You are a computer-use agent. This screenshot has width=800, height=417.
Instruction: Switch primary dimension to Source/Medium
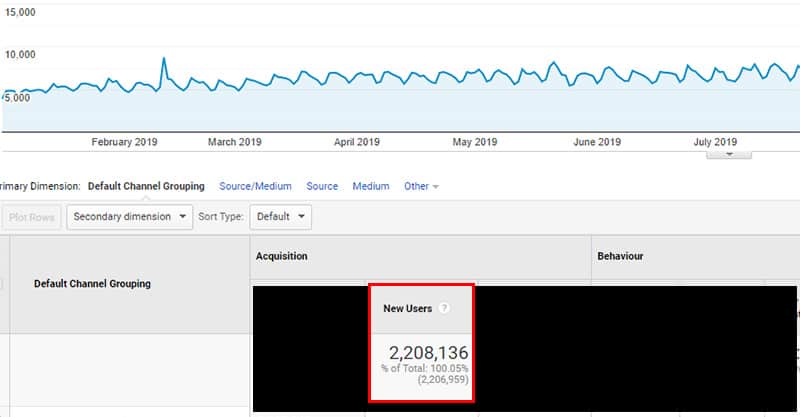pyautogui.click(x=255, y=186)
